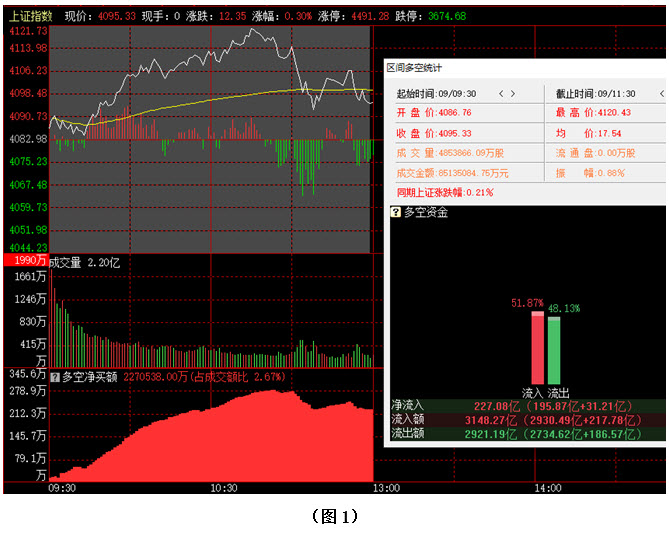Screen dimensions: 669x534
Task: Click the 流入额 inflow amount row
Action: tap(527, 420)
